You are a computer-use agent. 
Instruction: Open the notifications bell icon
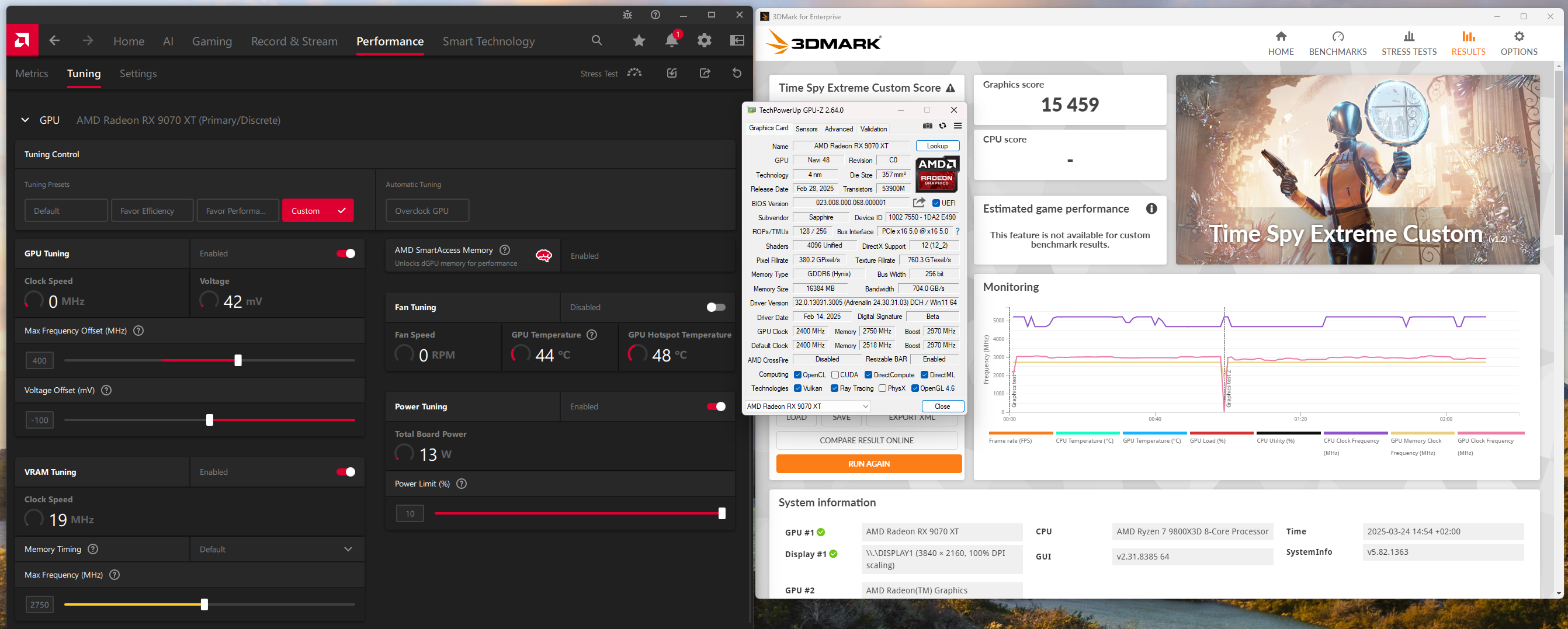tap(672, 40)
